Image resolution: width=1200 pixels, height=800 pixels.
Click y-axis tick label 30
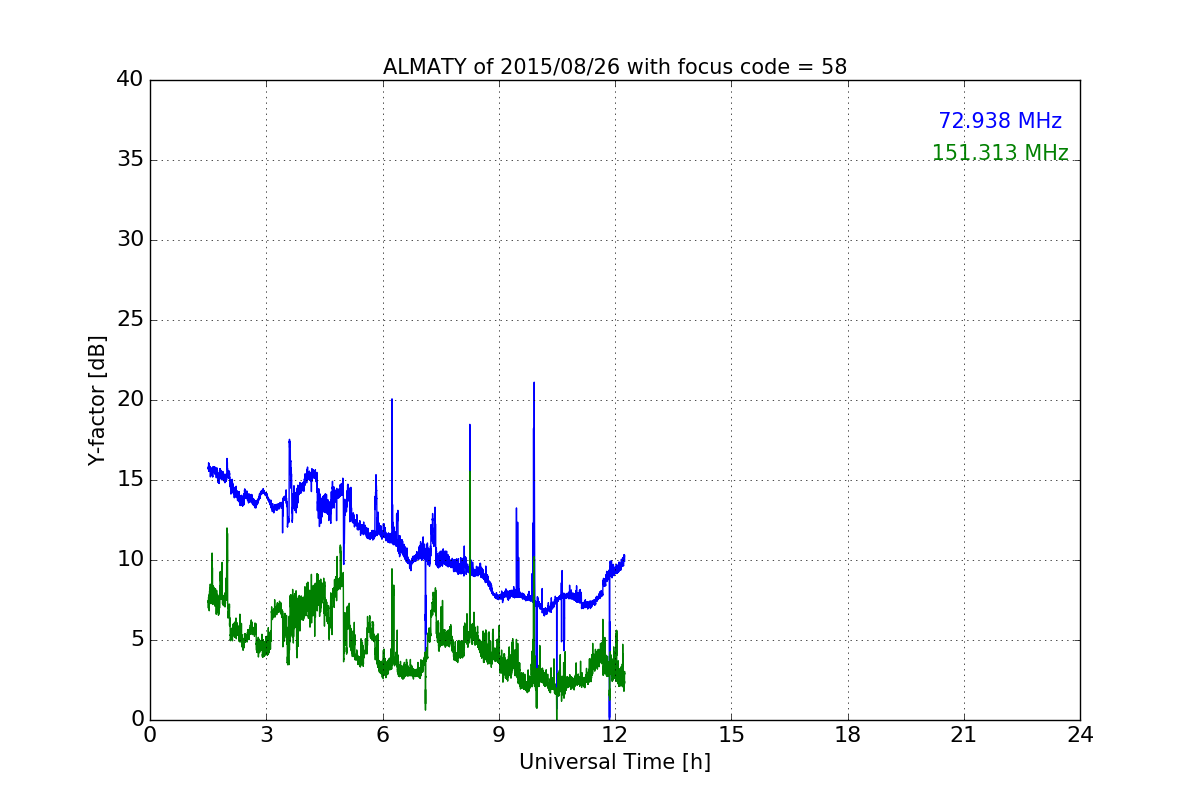click(130, 240)
